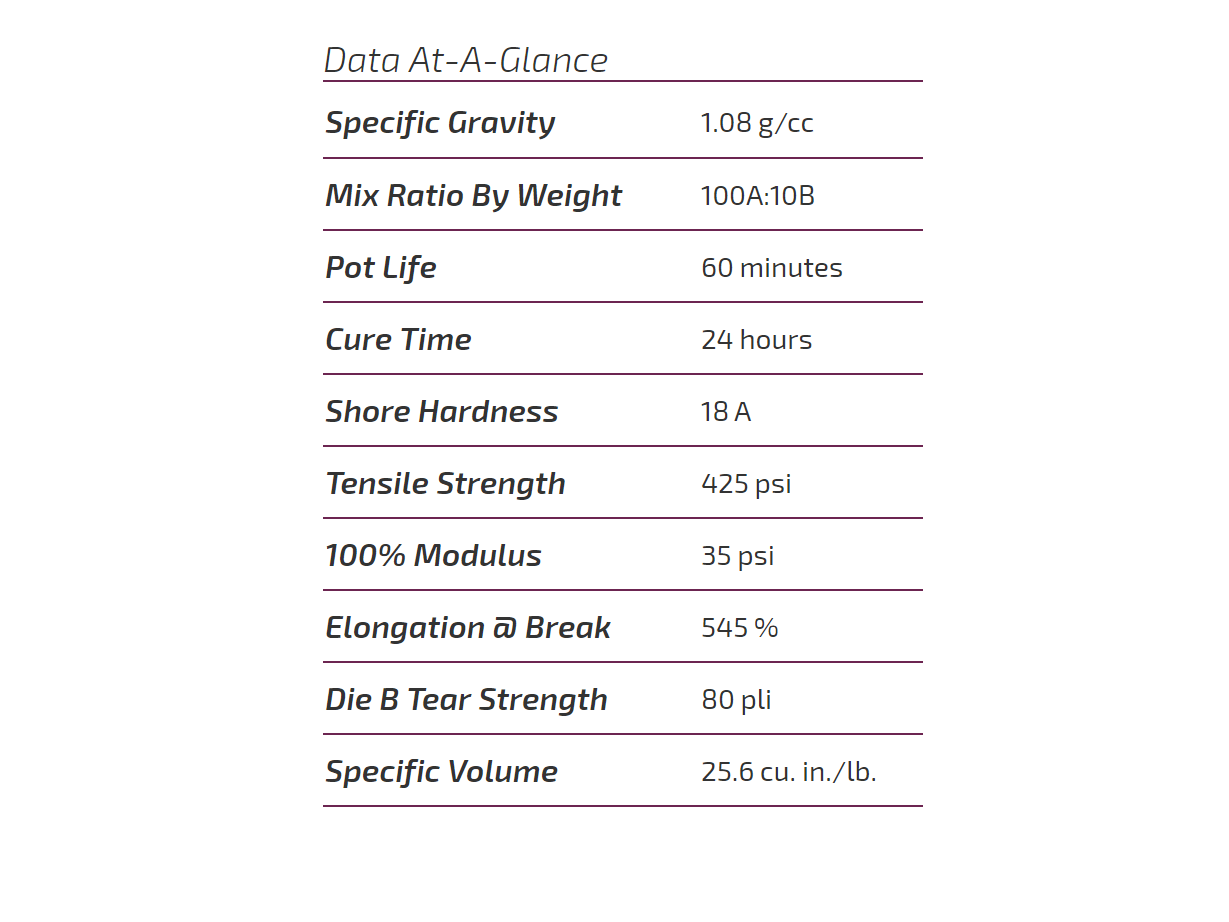Select the 545 % value

tap(740, 628)
